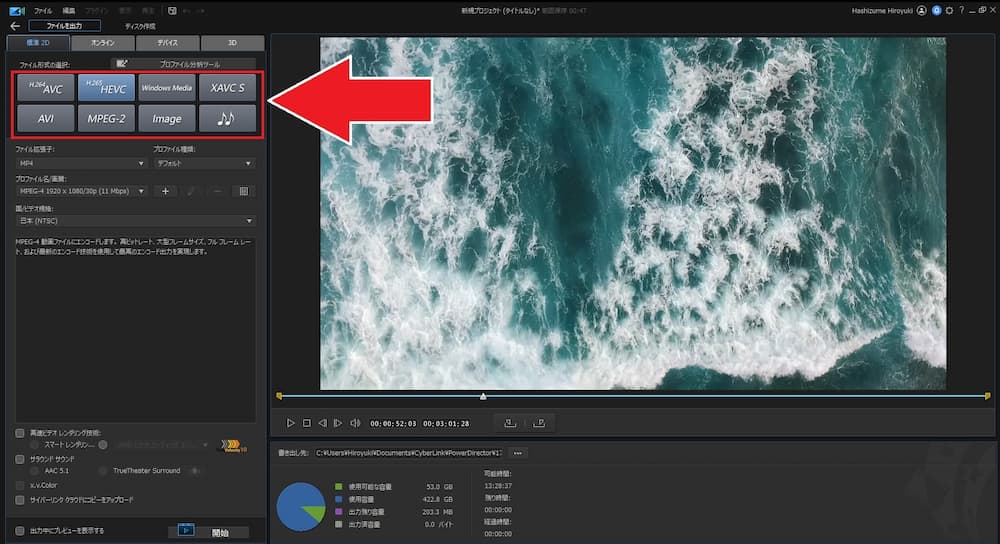1000x544 pixels.
Task: Play the preview video
Action: (291, 423)
